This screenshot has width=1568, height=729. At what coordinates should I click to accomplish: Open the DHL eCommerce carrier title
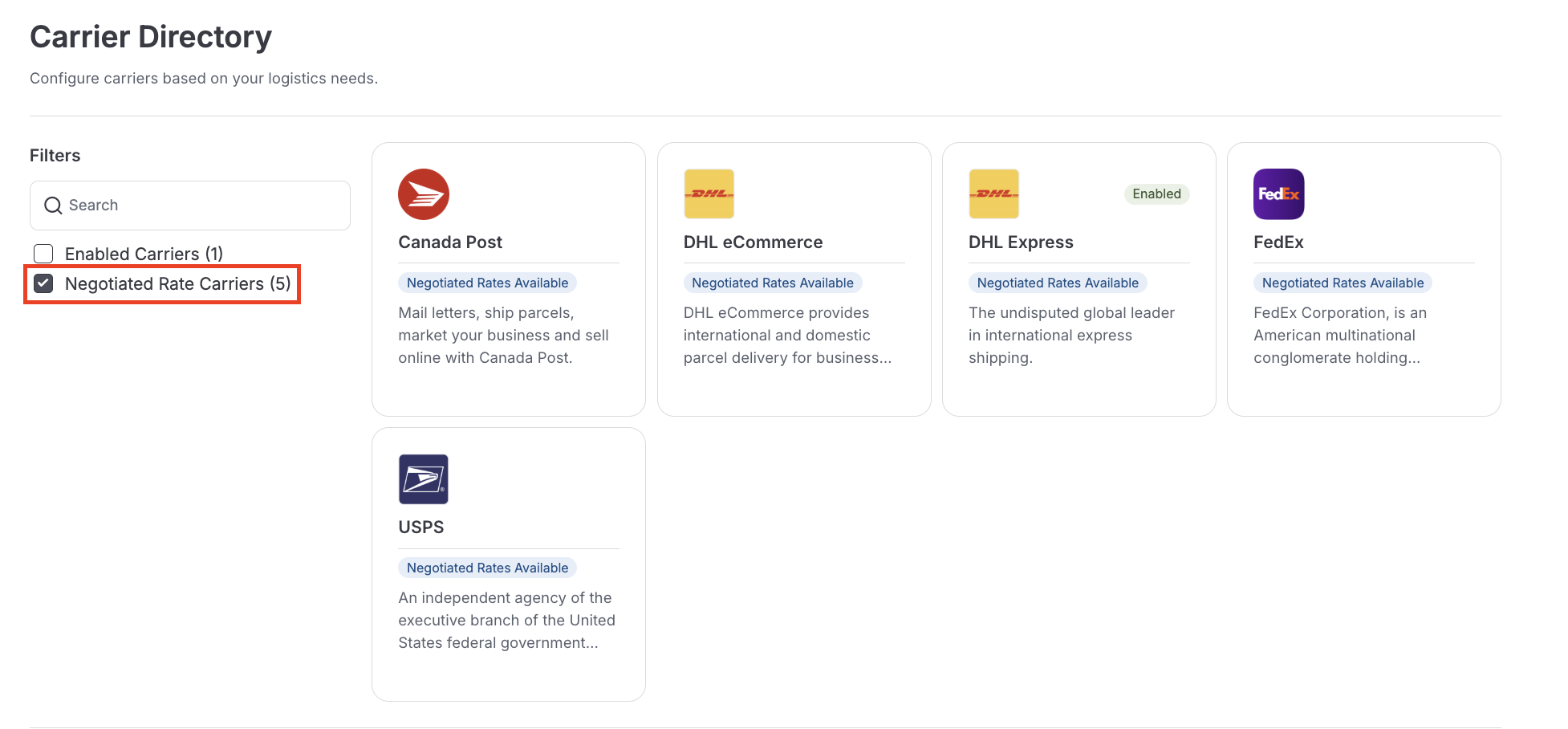(753, 242)
